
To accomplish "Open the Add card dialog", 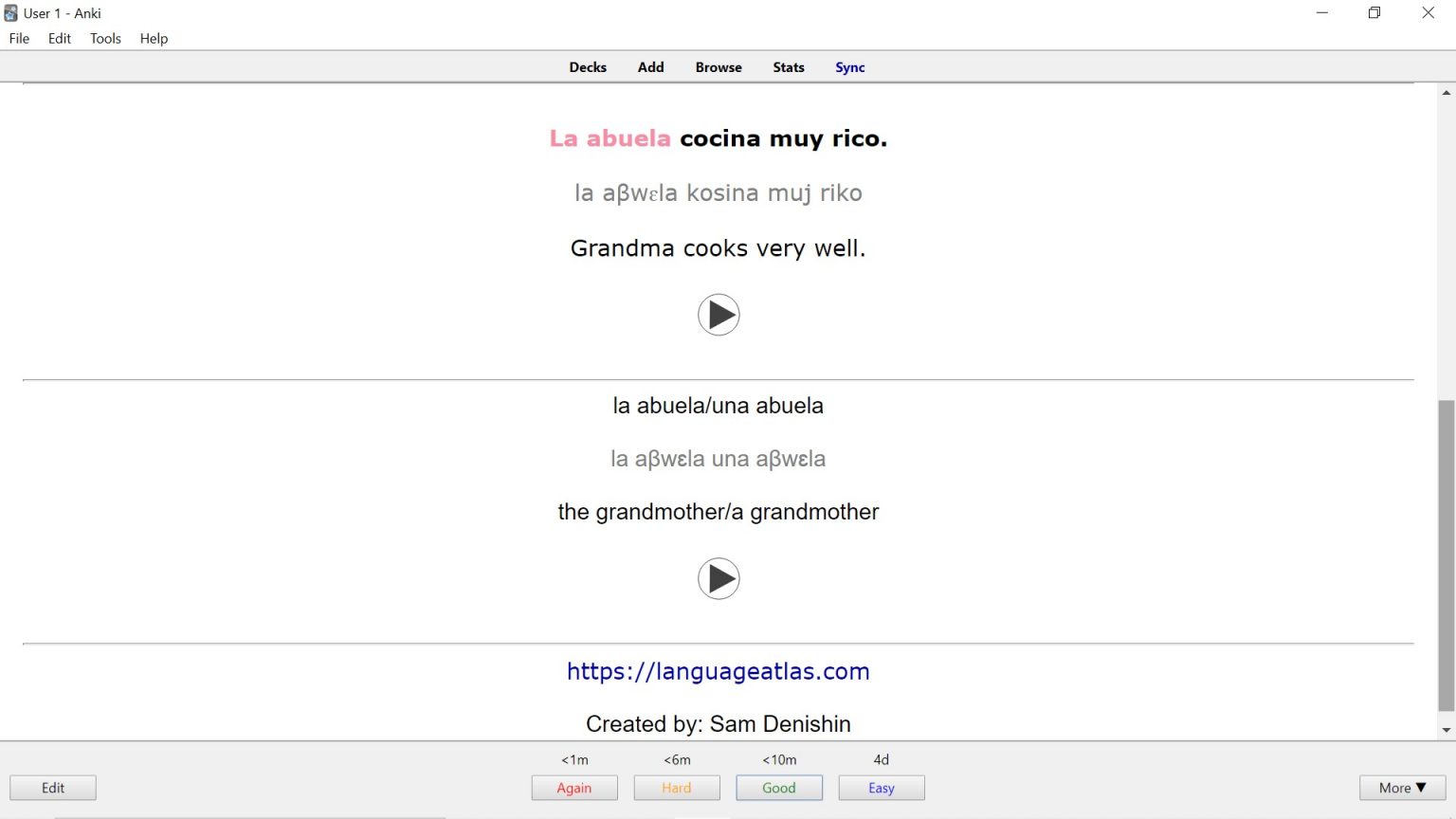I will coord(650,66).
